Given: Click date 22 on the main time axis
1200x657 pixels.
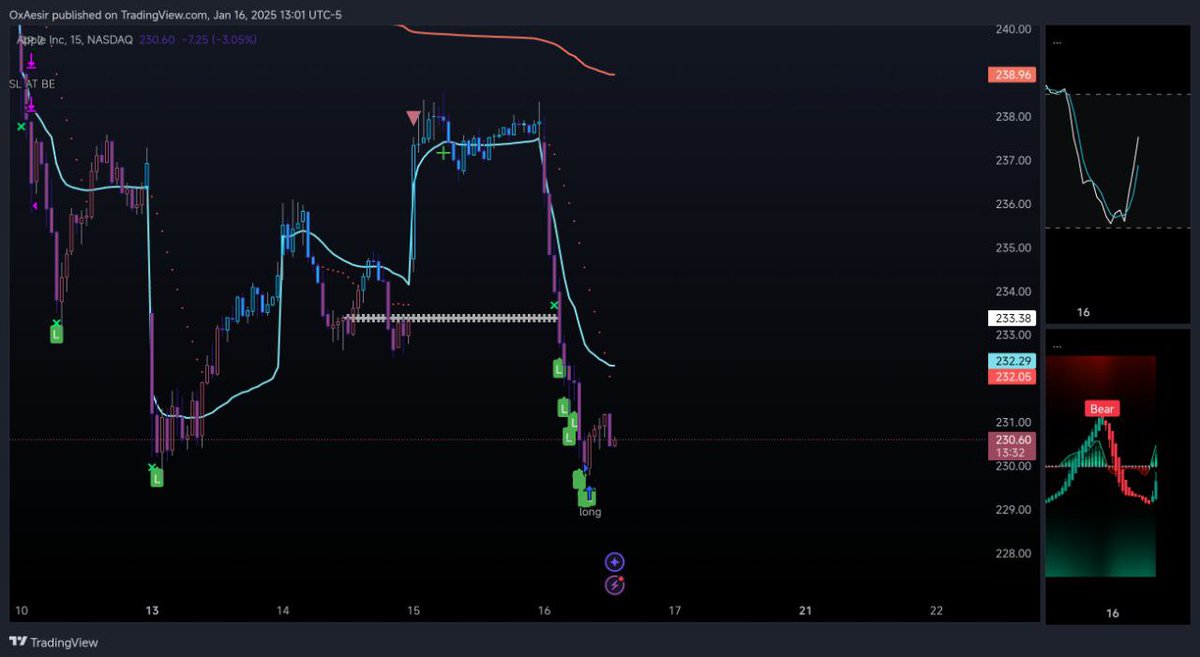Looking at the screenshot, I should point(936,610).
